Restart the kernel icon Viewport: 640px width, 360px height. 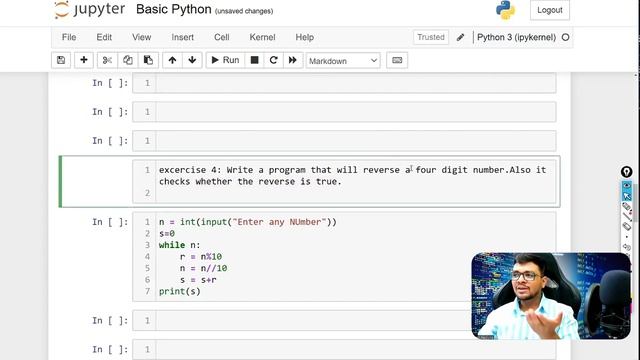[x=273, y=60]
